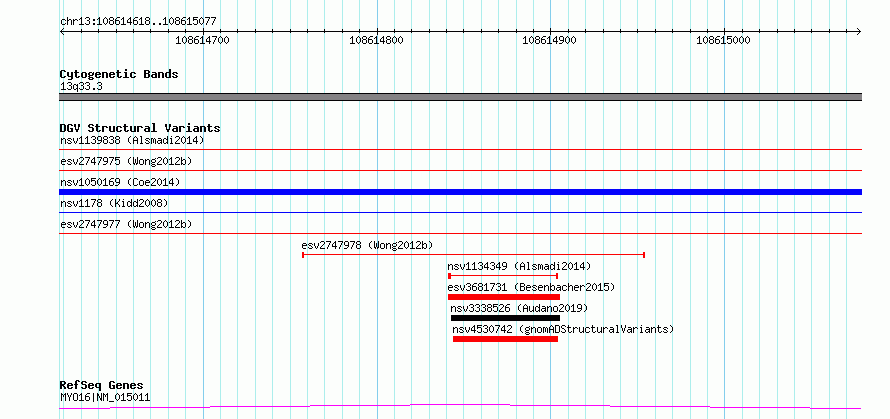890x419 pixels.
Task: Select the thick blue nsv1050169 bar
Action: coord(460,192)
